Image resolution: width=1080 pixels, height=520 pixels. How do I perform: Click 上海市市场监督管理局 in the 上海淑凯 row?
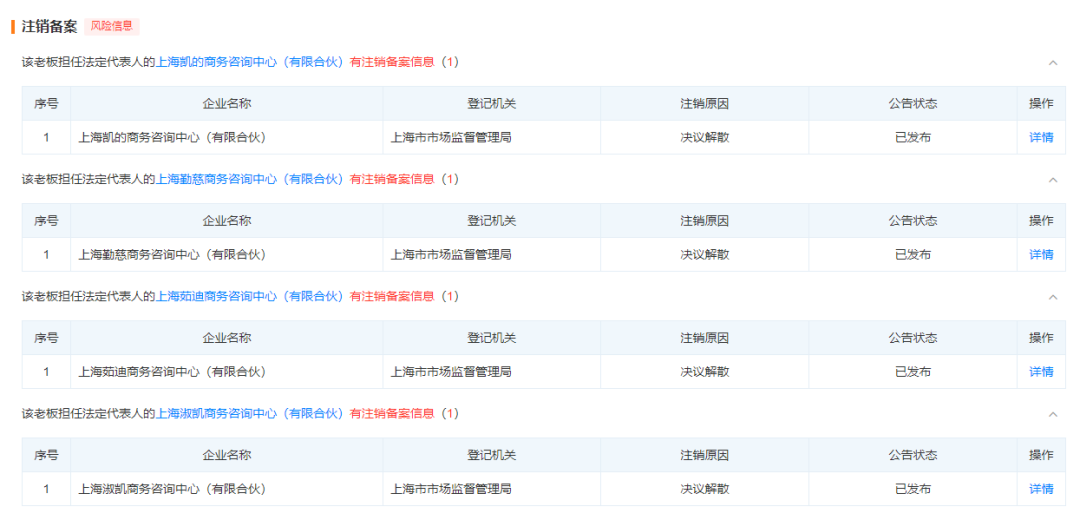pyautogui.click(x=451, y=488)
